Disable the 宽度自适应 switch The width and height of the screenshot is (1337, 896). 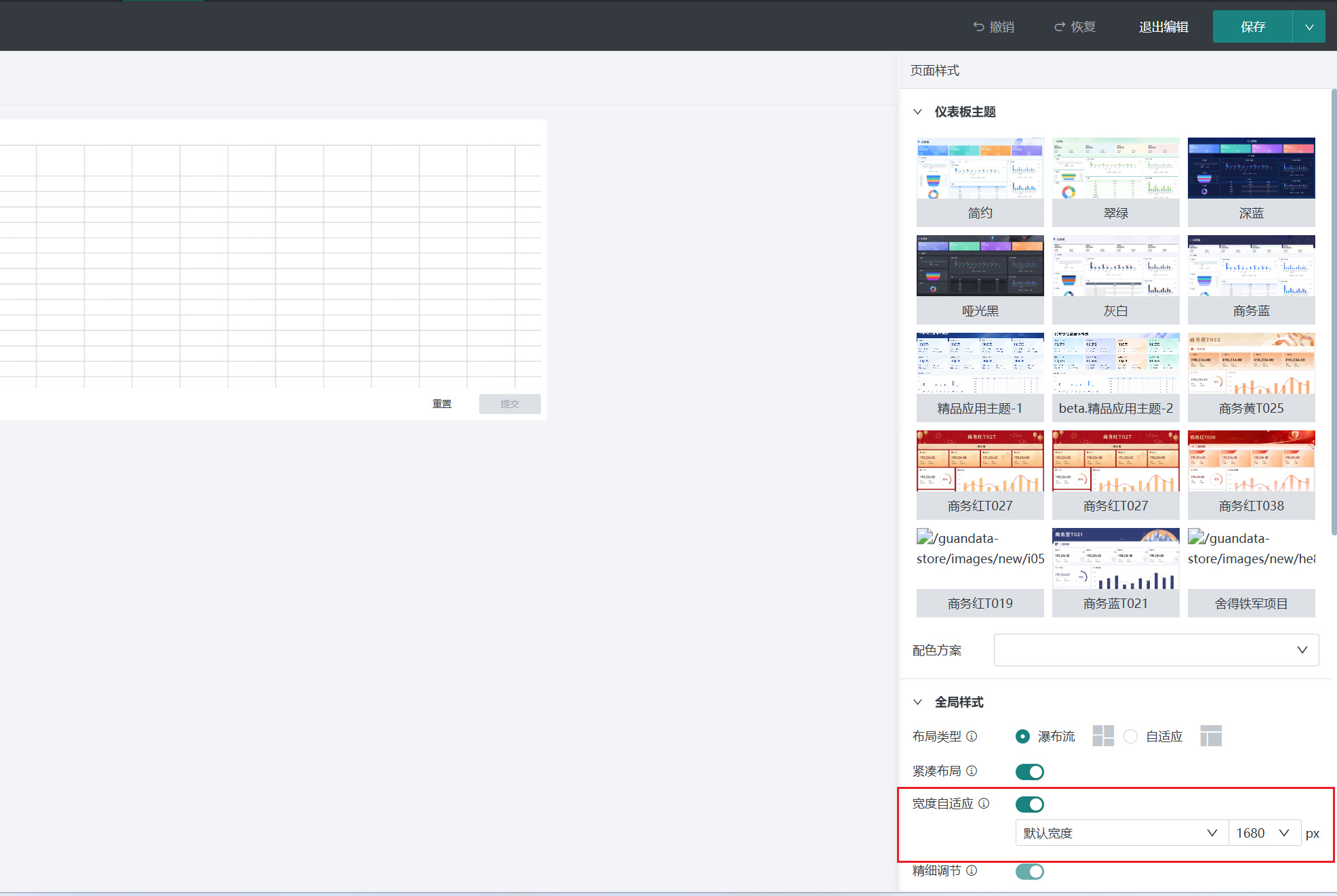click(x=1029, y=805)
